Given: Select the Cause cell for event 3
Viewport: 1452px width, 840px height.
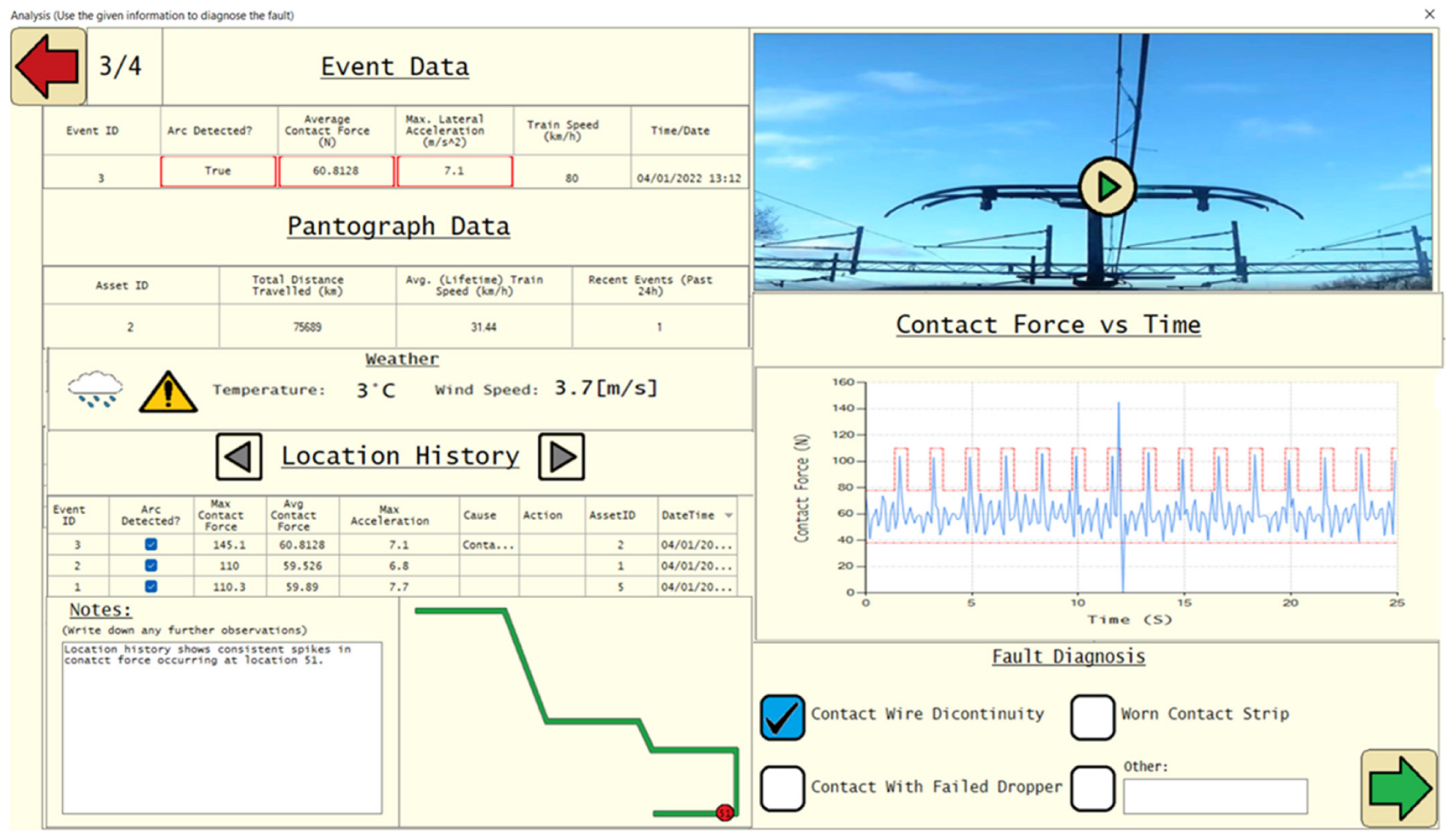Looking at the screenshot, I should click(488, 545).
